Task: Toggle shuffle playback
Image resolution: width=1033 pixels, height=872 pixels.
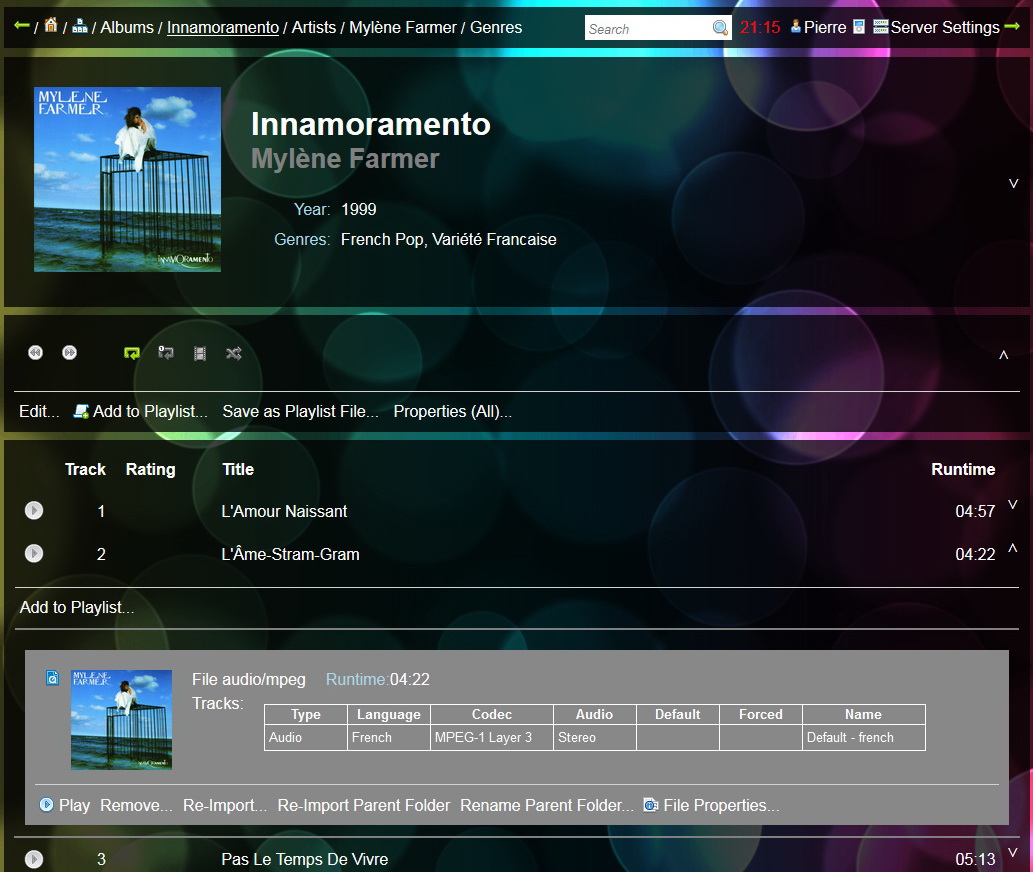Action: (234, 354)
